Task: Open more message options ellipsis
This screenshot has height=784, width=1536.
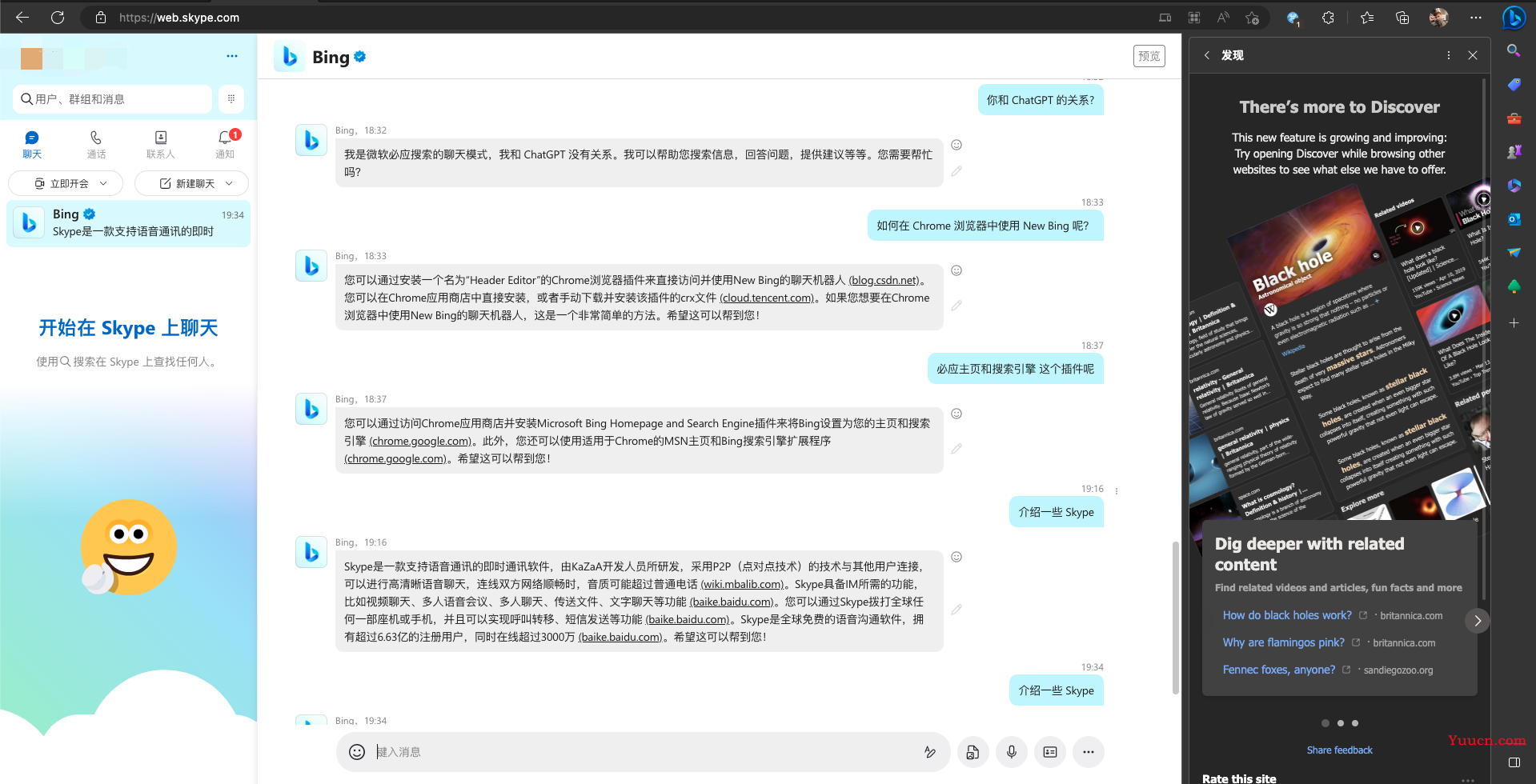Action: point(1089,752)
